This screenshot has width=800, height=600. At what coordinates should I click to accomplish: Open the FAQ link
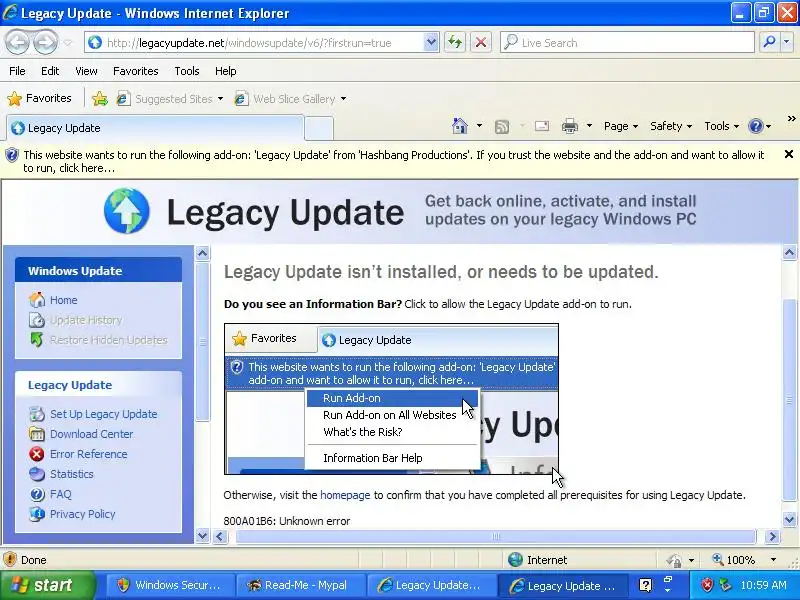point(61,494)
